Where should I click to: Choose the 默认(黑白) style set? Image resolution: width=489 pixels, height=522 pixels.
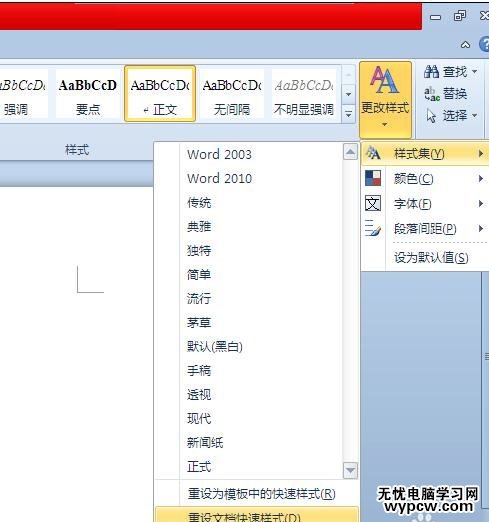[x=215, y=346]
